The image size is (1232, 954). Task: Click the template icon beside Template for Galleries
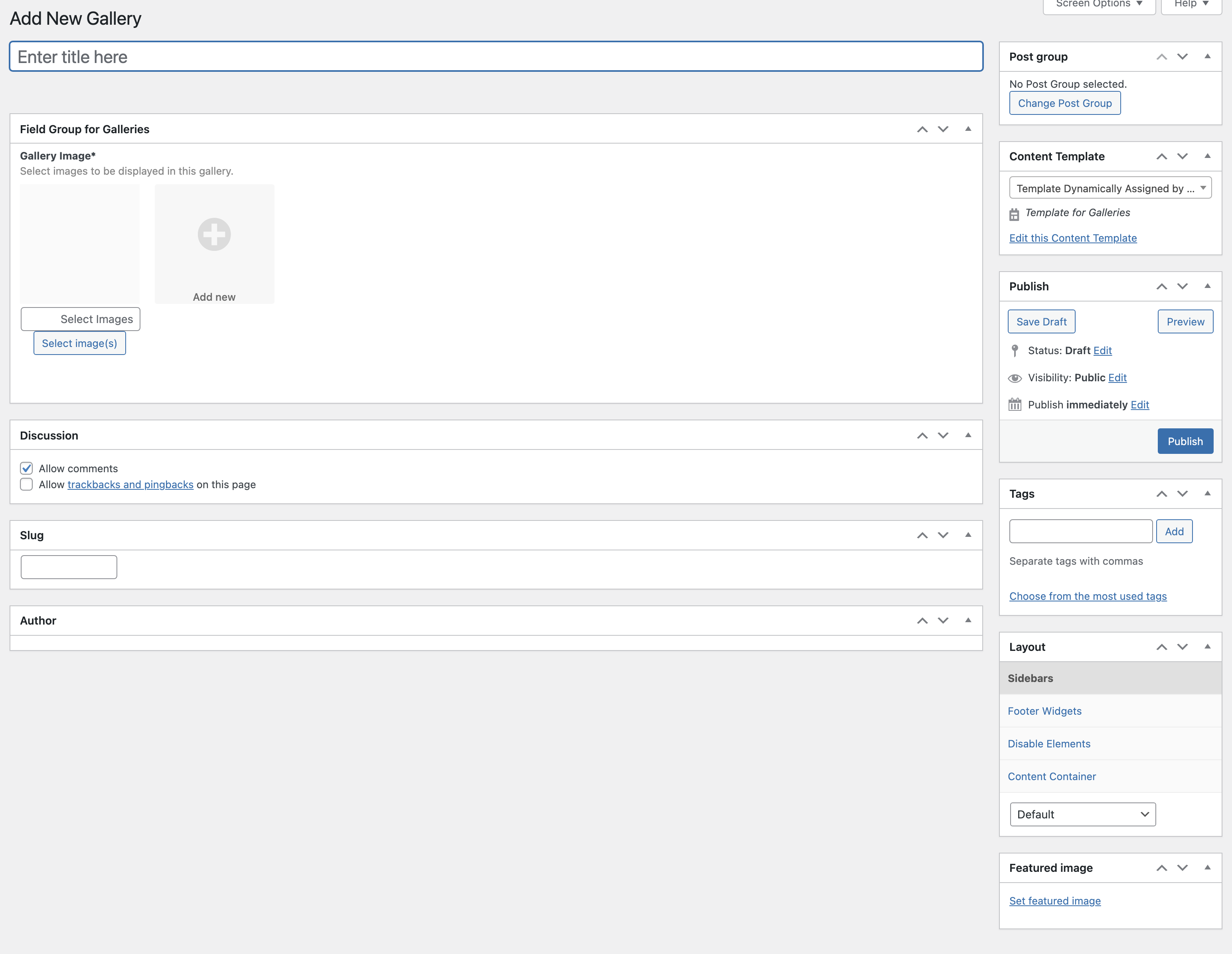tap(1014, 214)
